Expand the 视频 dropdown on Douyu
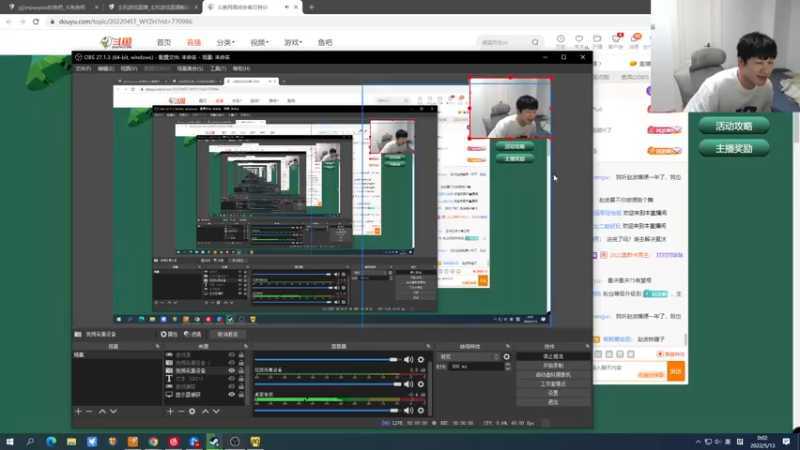This screenshot has width=800, height=450. point(259,42)
